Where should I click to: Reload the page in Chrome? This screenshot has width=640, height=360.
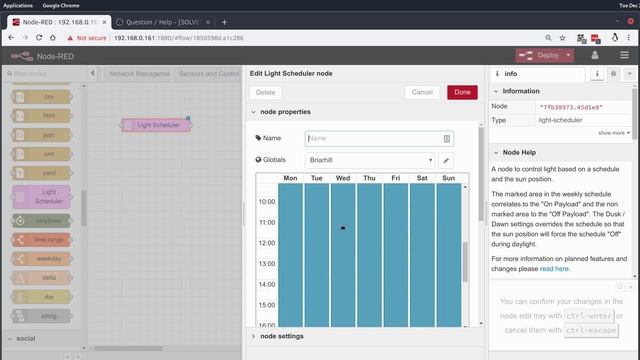tap(39, 38)
